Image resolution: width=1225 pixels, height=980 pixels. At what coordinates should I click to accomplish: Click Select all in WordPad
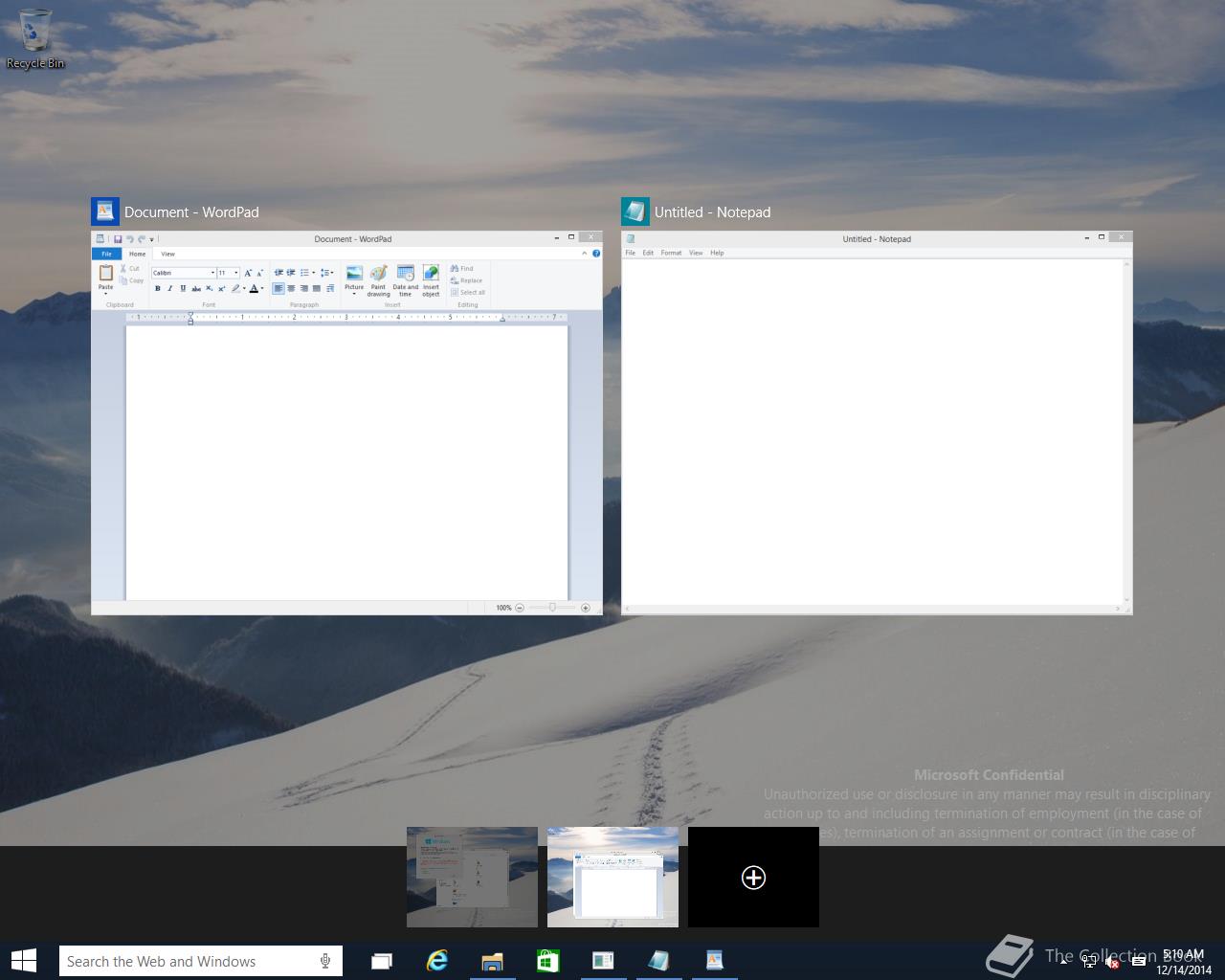468,292
